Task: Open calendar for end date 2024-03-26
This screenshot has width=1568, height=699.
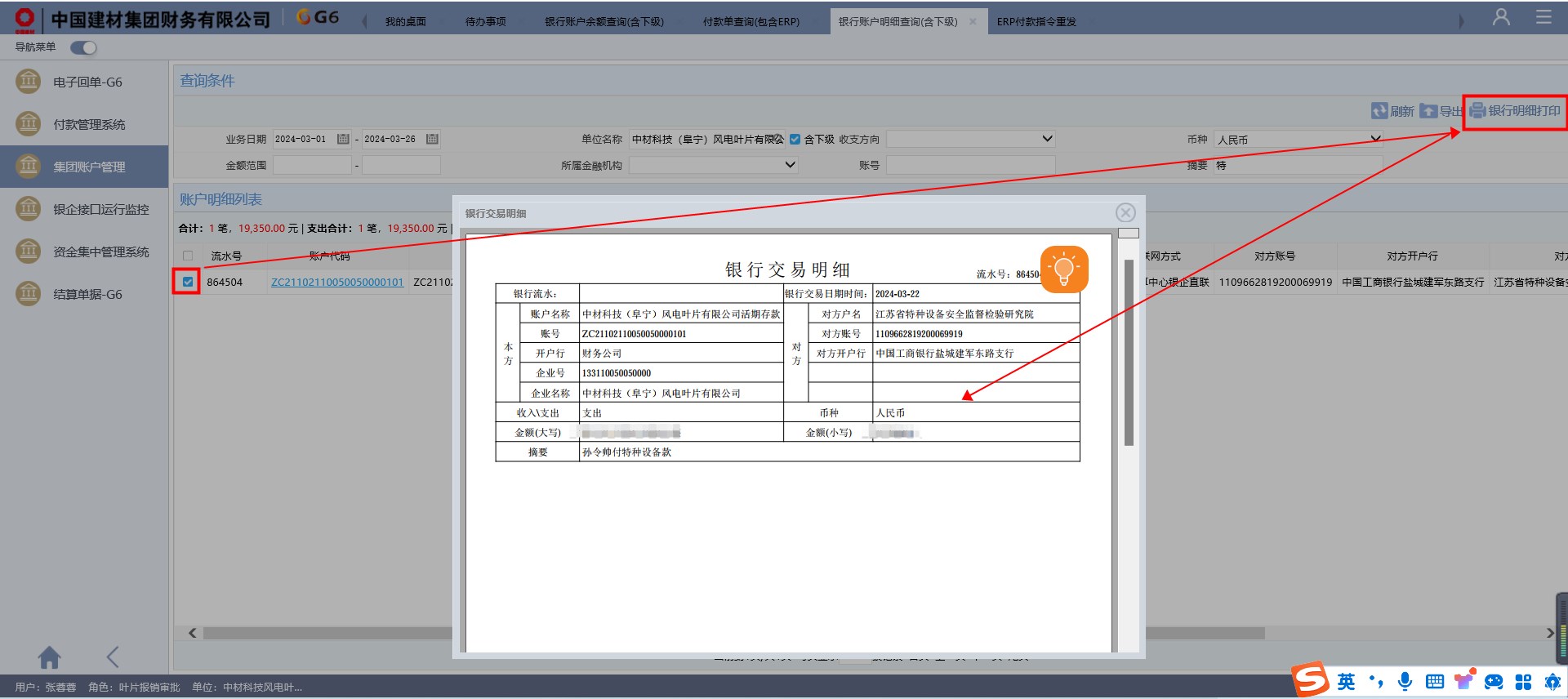Action: (x=432, y=139)
